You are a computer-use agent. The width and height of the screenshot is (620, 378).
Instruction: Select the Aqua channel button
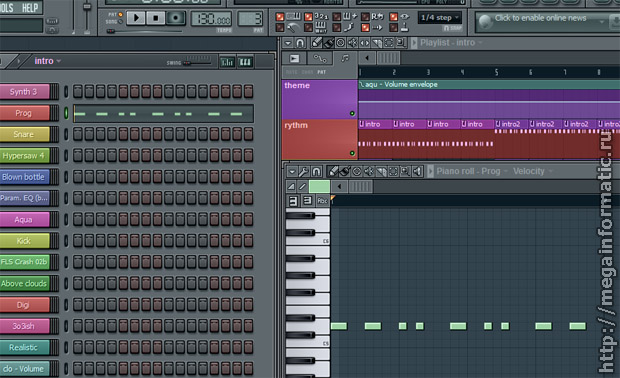coord(25,219)
